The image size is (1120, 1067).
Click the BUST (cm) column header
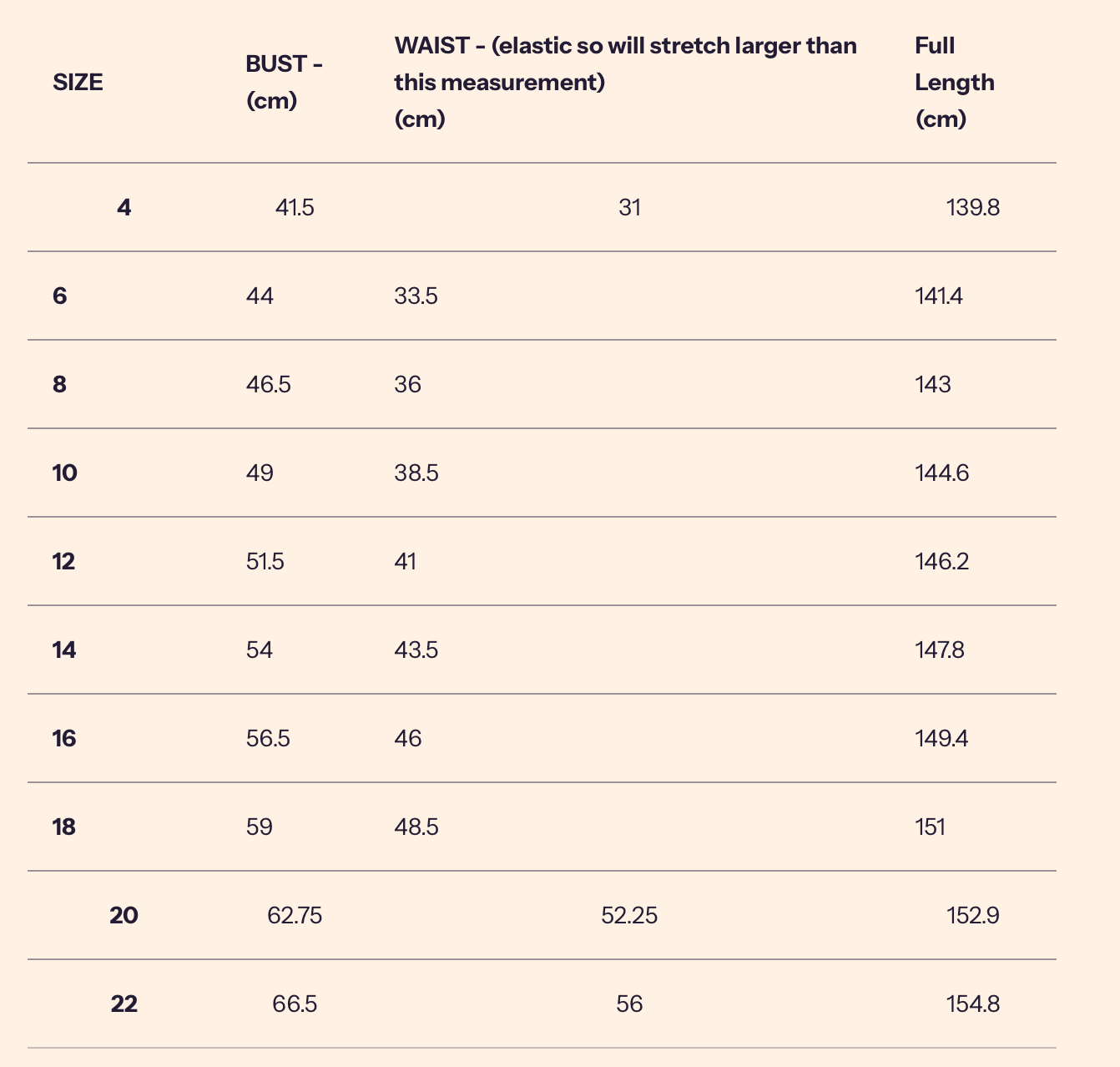click(284, 83)
